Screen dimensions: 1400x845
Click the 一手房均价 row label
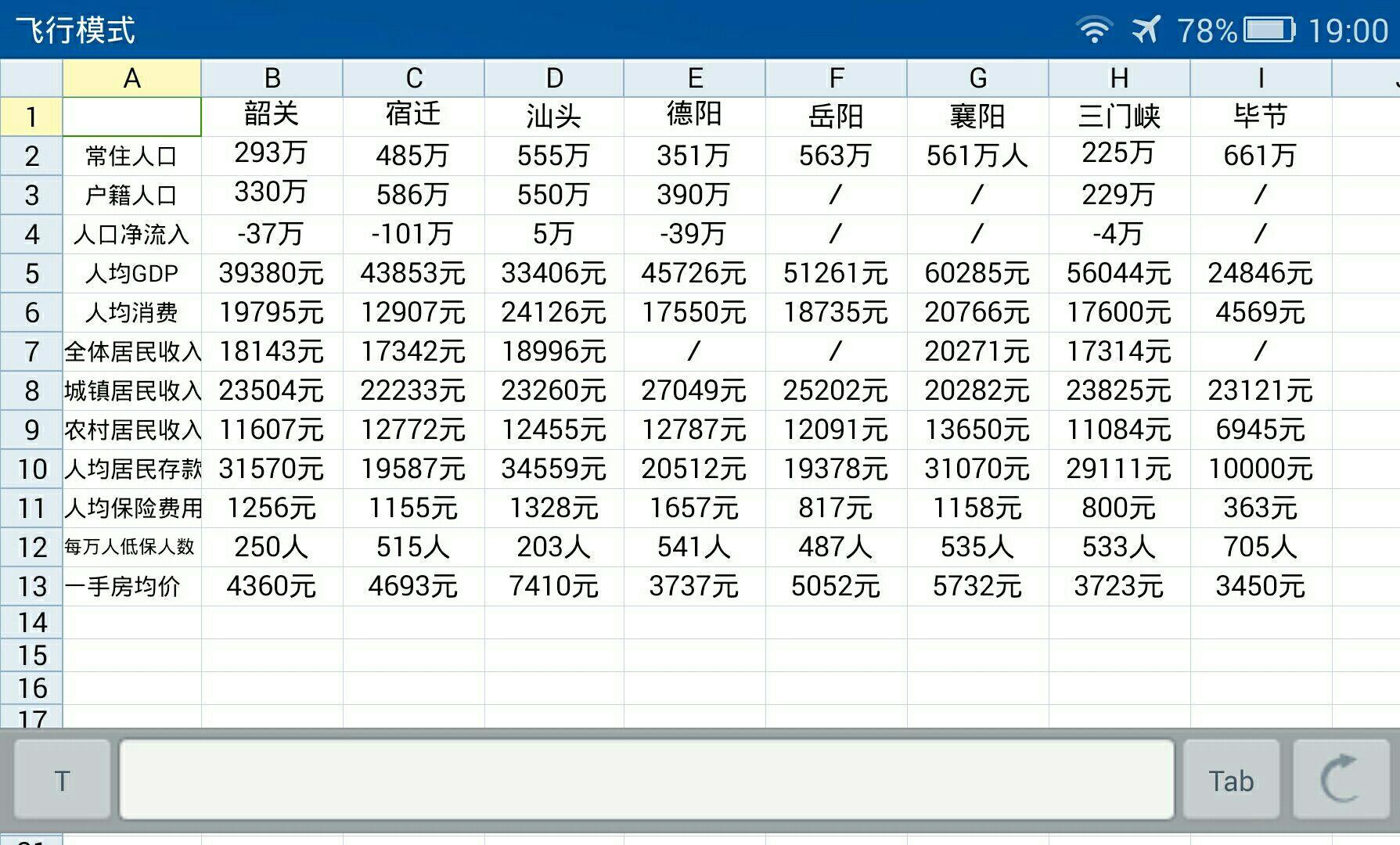point(131,586)
